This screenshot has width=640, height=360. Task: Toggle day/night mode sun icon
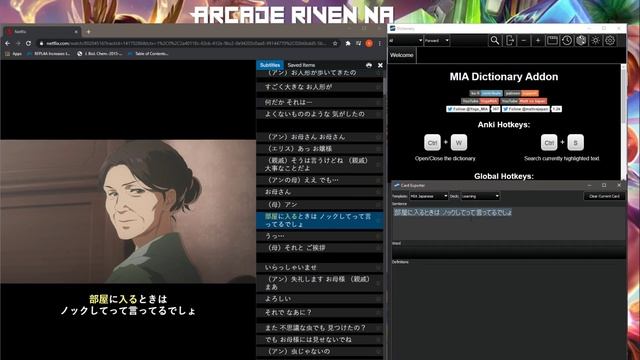(x=596, y=40)
